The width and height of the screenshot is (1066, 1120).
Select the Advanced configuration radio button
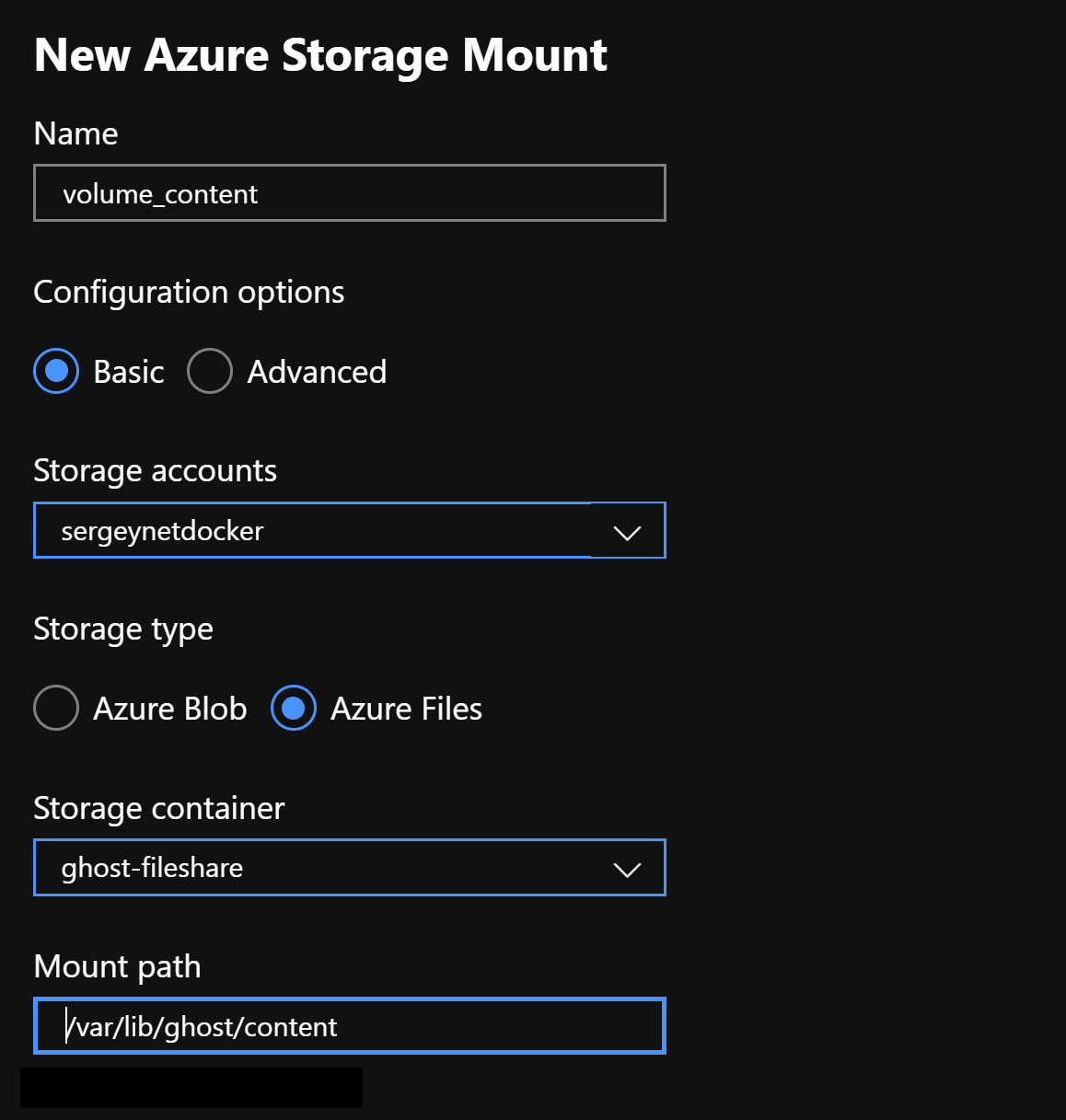[x=210, y=372]
